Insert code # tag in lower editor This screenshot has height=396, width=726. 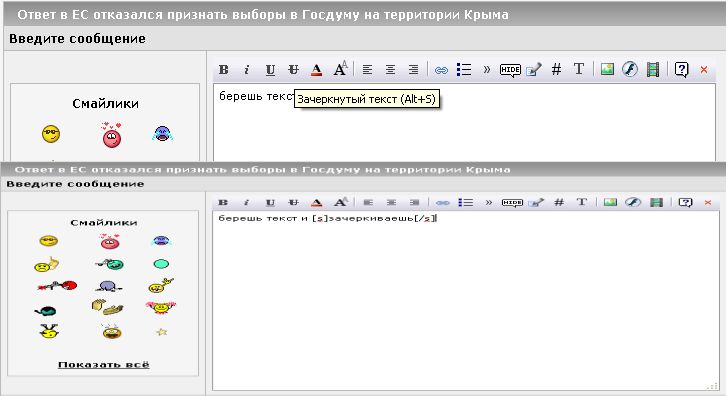(x=559, y=202)
